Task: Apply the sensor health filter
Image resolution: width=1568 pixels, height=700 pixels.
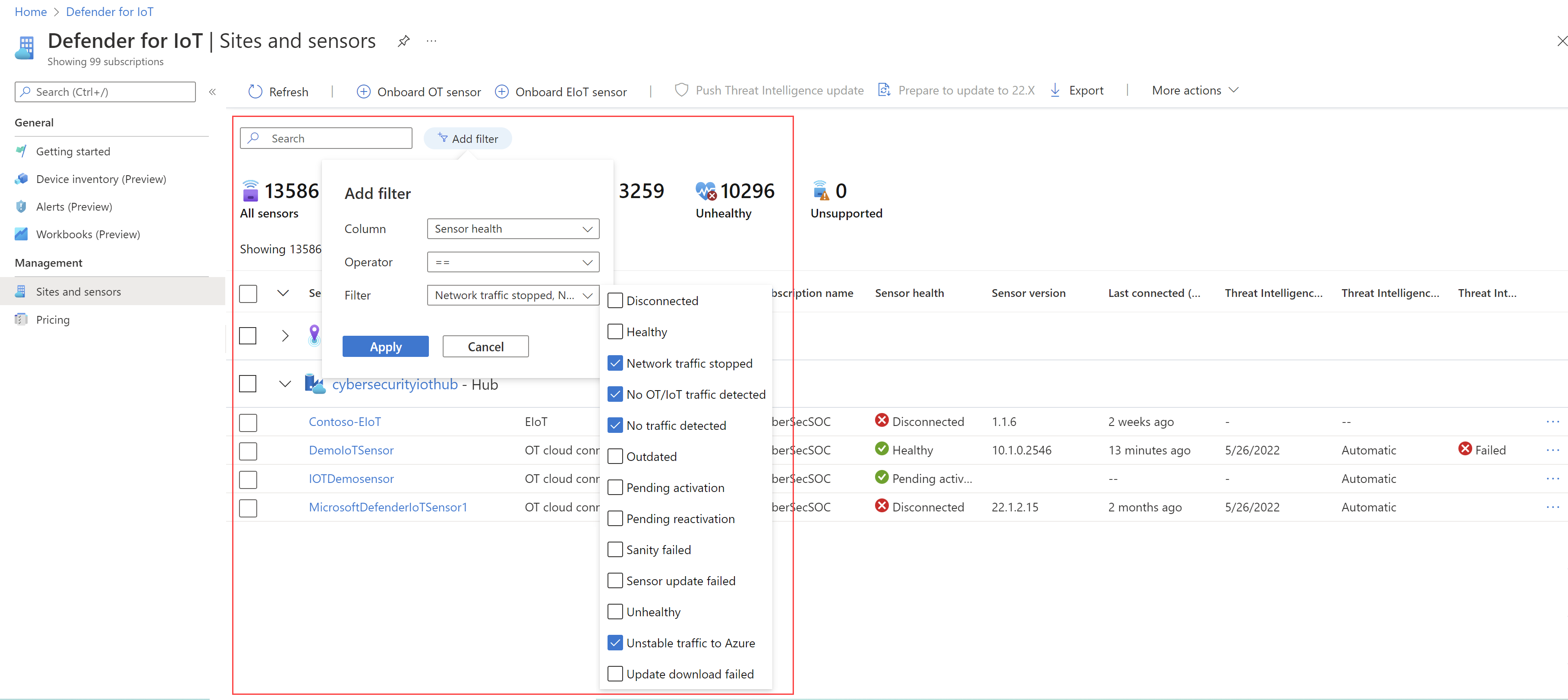Action: (385, 347)
